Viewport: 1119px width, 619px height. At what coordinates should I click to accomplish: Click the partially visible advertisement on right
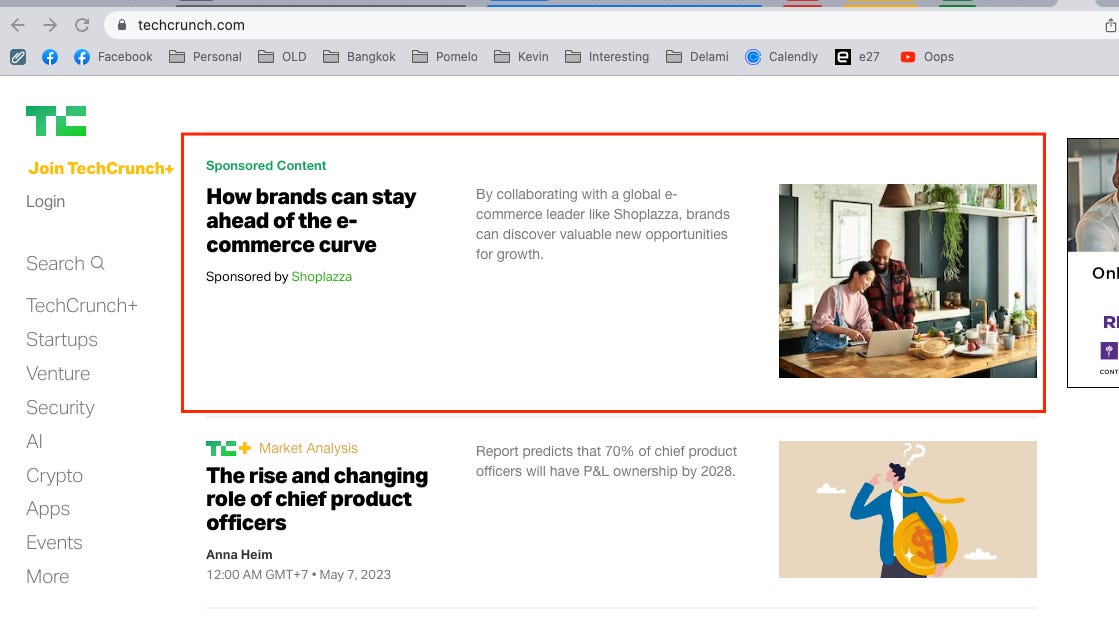(x=1093, y=263)
